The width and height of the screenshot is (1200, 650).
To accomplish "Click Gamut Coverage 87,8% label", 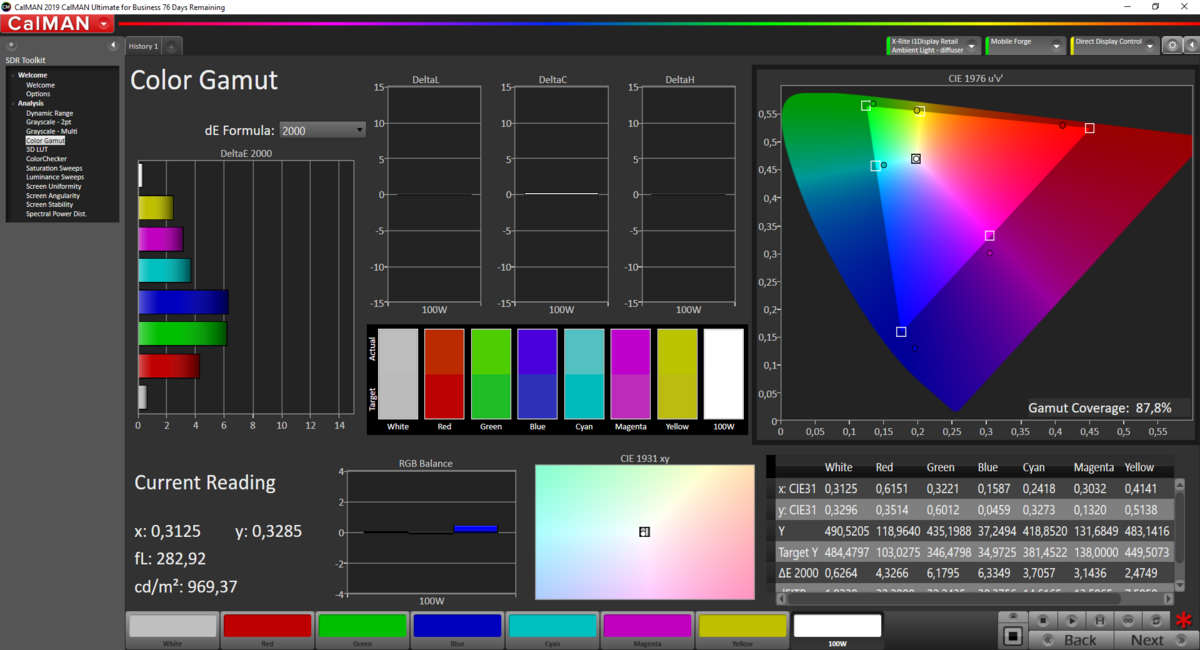I will pyautogui.click(x=1100, y=408).
